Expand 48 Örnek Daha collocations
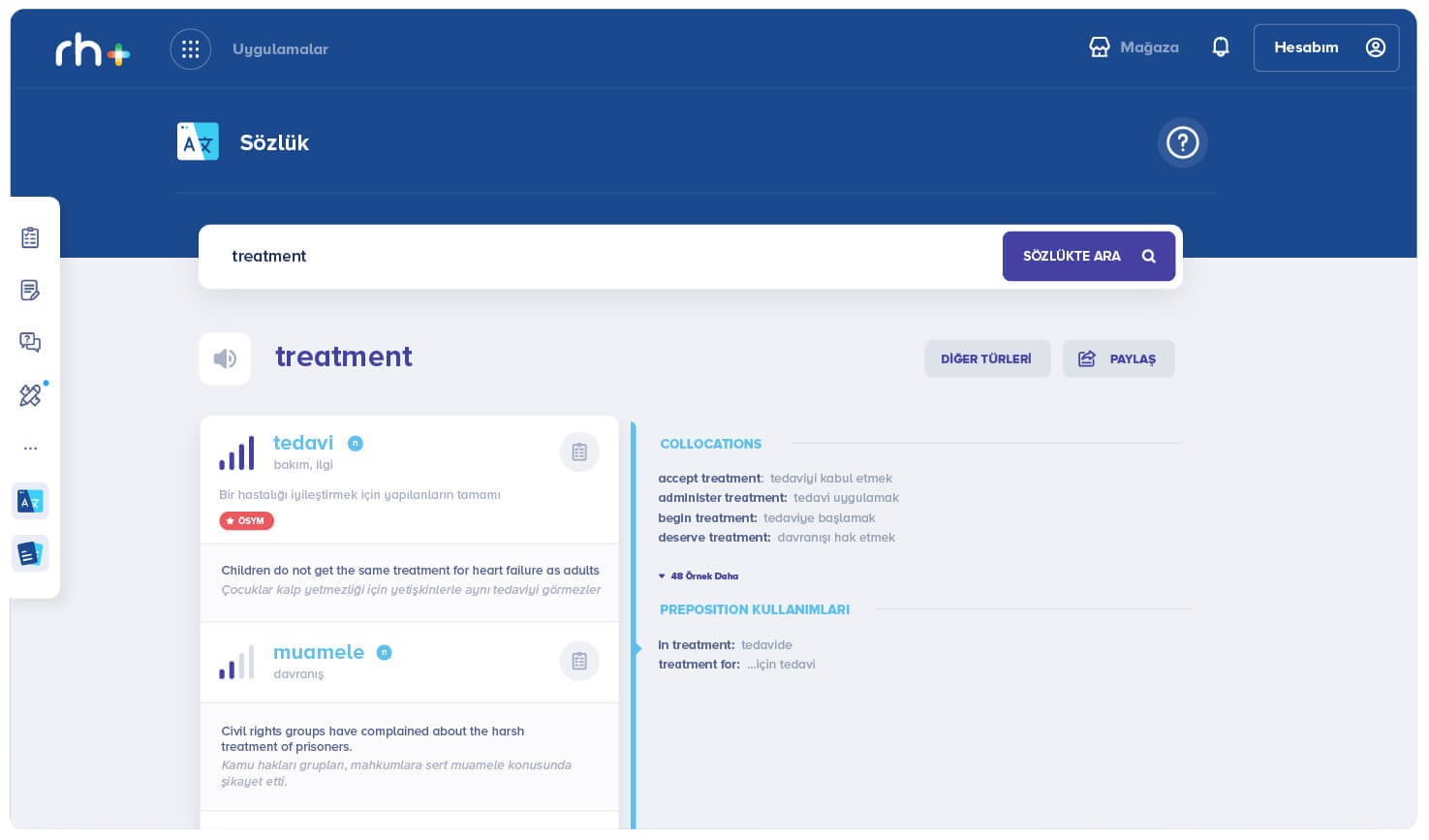The width and height of the screenshot is (1429, 840). (x=699, y=576)
